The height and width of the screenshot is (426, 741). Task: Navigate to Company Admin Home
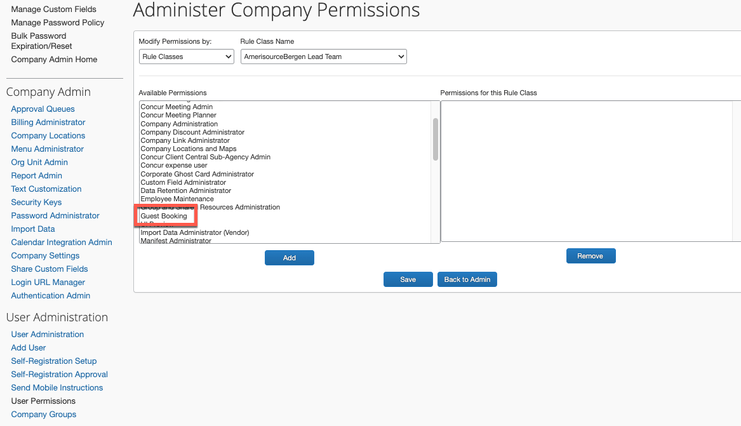pos(54,60)
